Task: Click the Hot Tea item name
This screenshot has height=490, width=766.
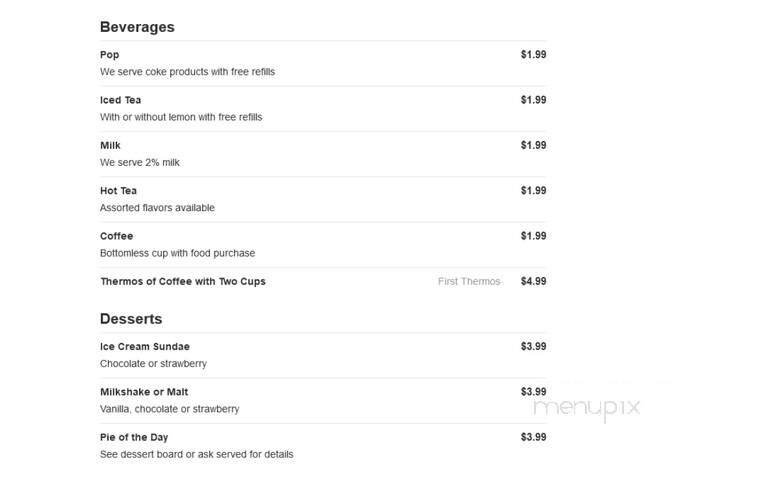Action: point(118,191)
